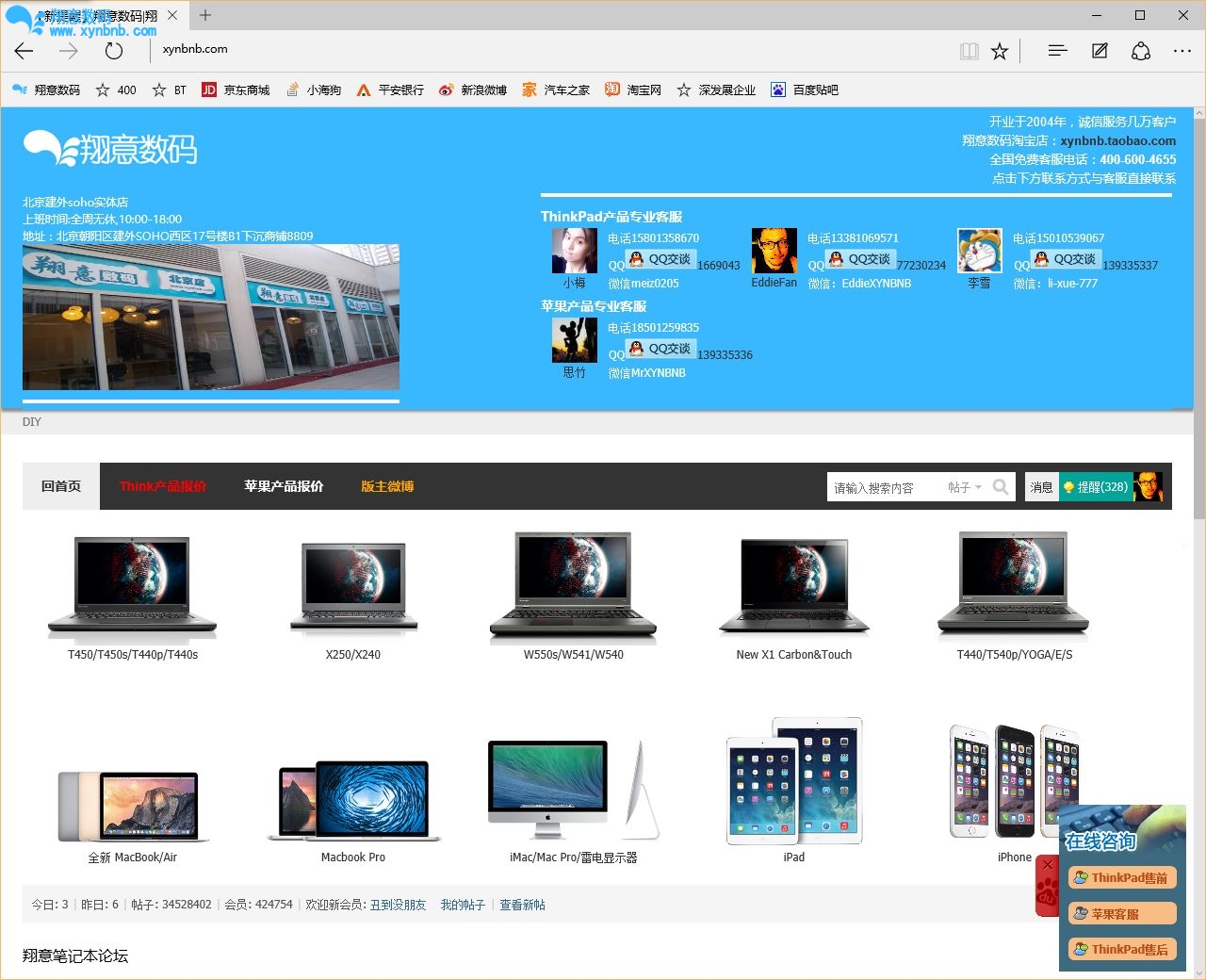Open Macbook Pro category
Viewport: 1206px width, 980px height.
click(353, 812)
